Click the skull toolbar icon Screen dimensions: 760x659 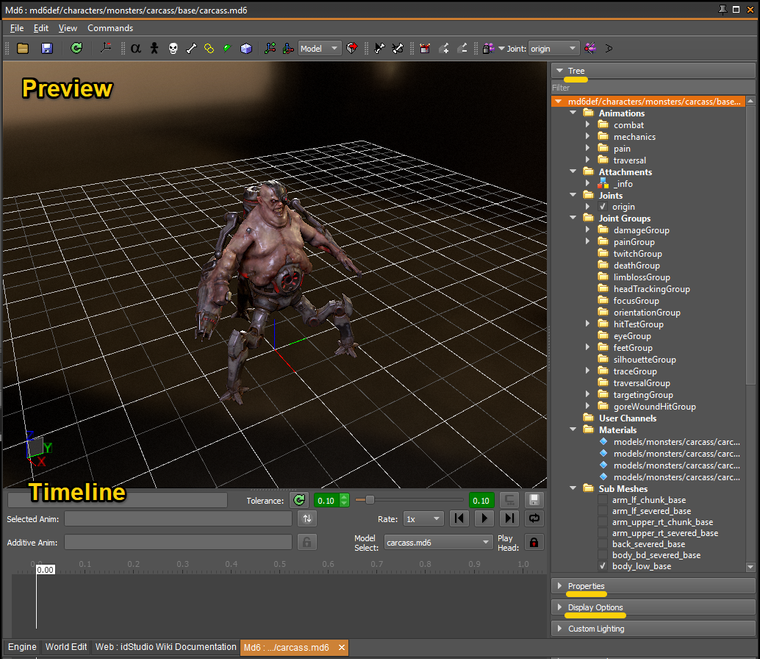pyautogui.click(x=173, y=48)
